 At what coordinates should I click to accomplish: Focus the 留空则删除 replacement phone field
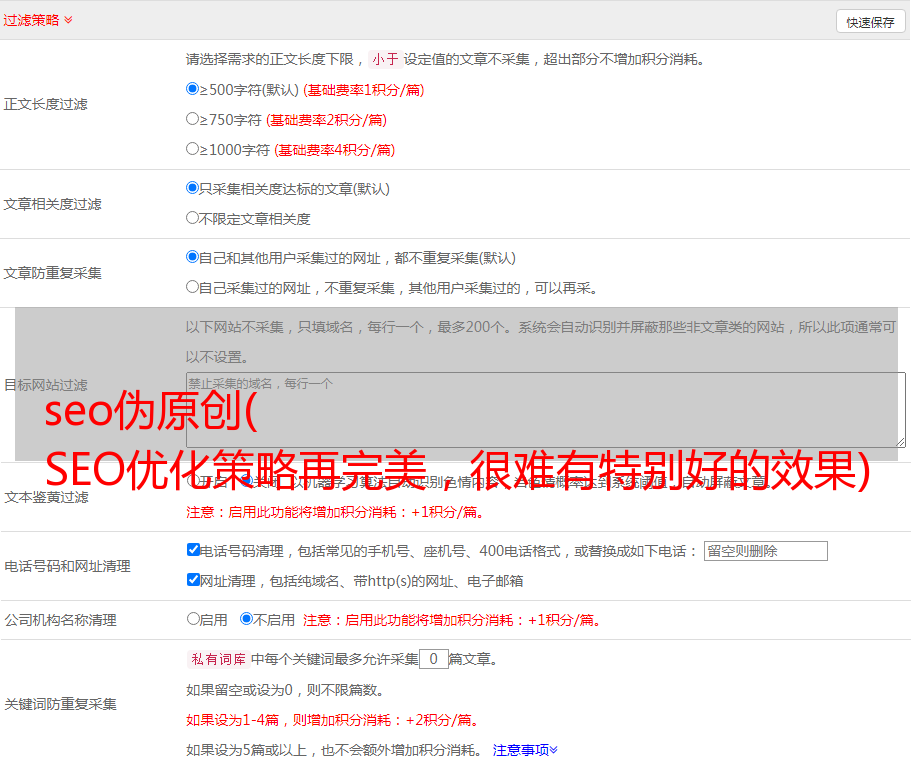[765, 551]
